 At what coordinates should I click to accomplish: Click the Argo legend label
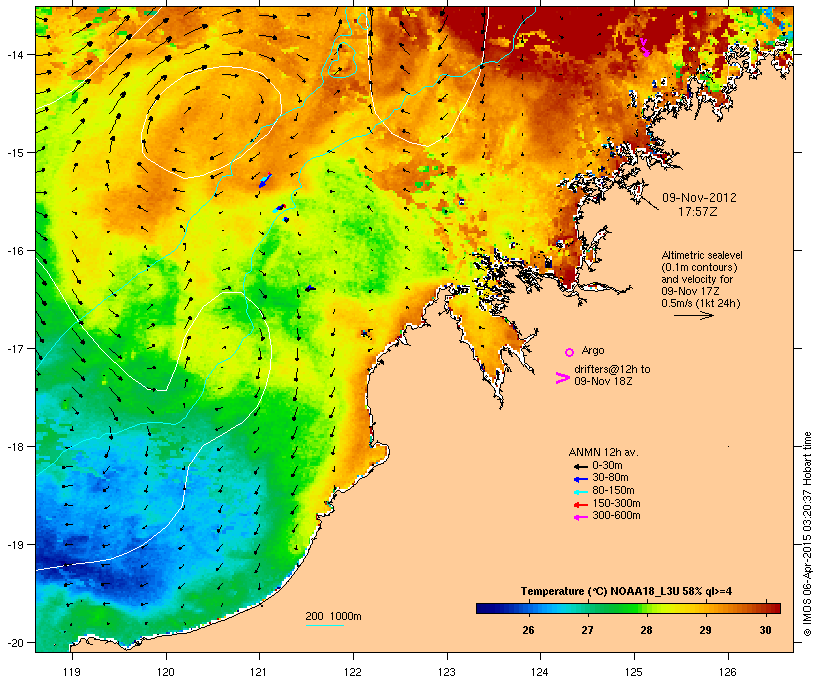click(593, 350)
